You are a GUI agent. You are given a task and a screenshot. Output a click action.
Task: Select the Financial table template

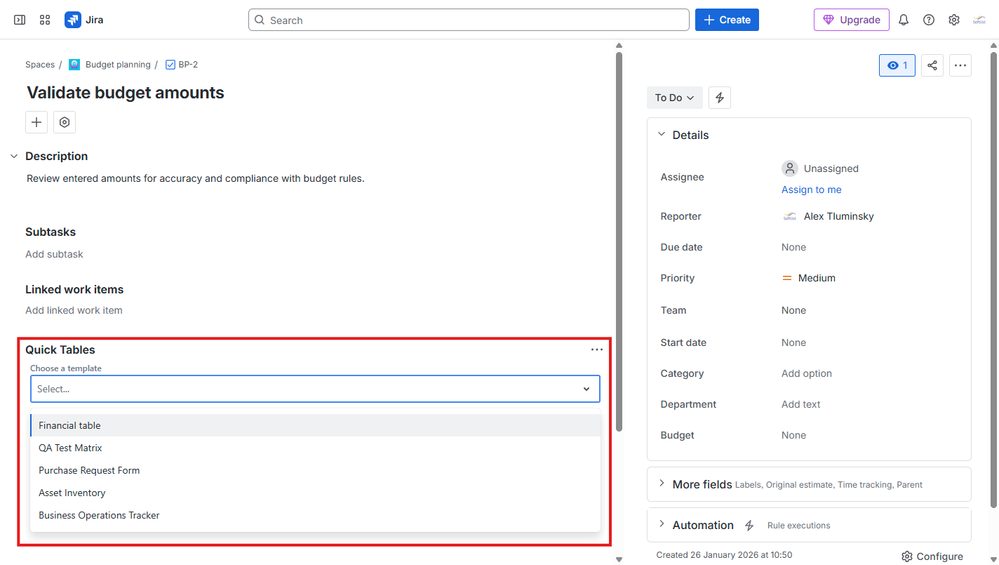tap(315, 425)
